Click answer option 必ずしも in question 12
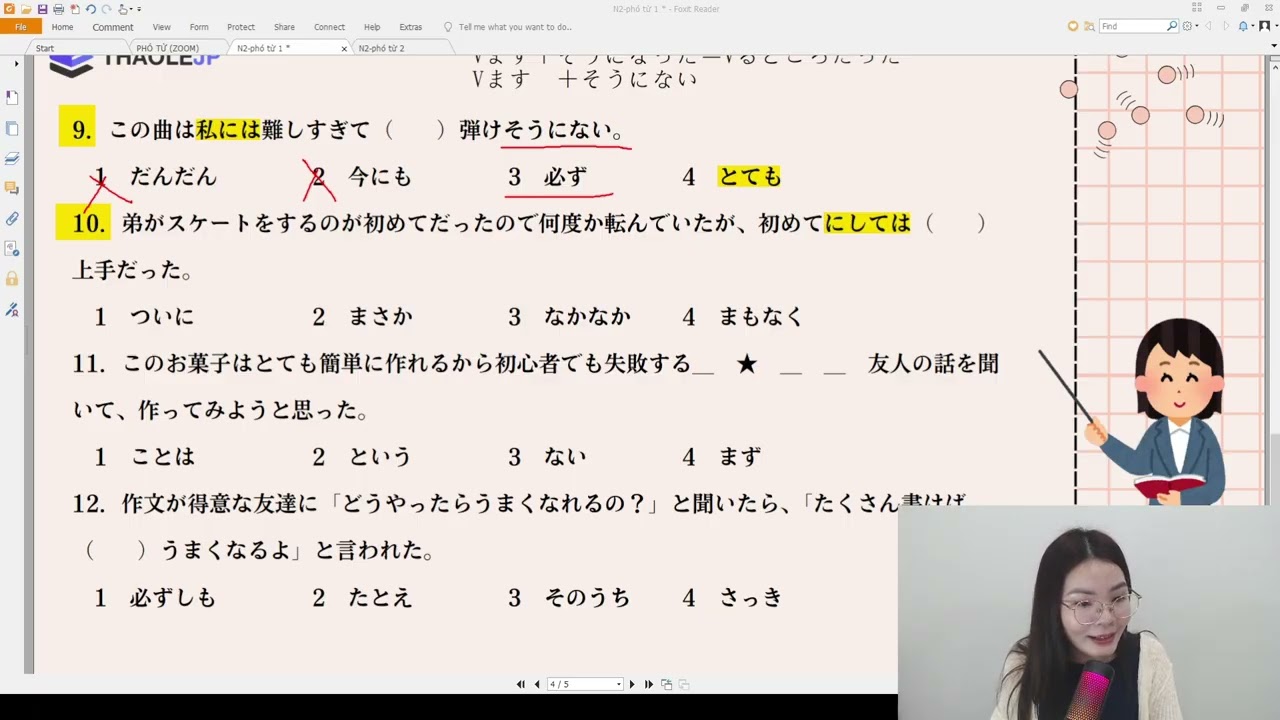1280x720 pixels. tap(172, 598)
